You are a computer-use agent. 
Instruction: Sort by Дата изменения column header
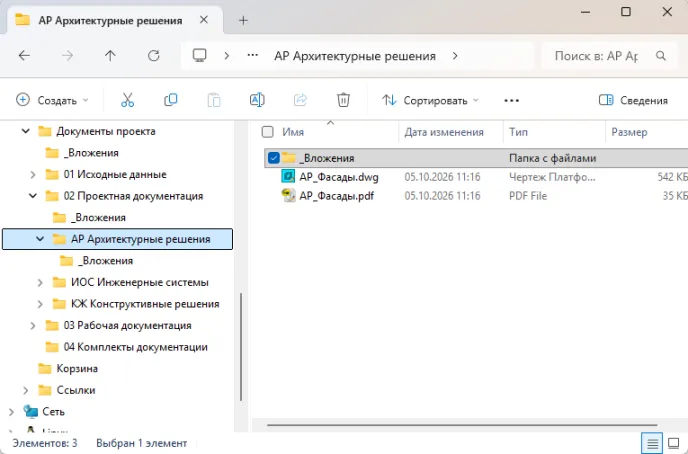[x=444, y=132]
